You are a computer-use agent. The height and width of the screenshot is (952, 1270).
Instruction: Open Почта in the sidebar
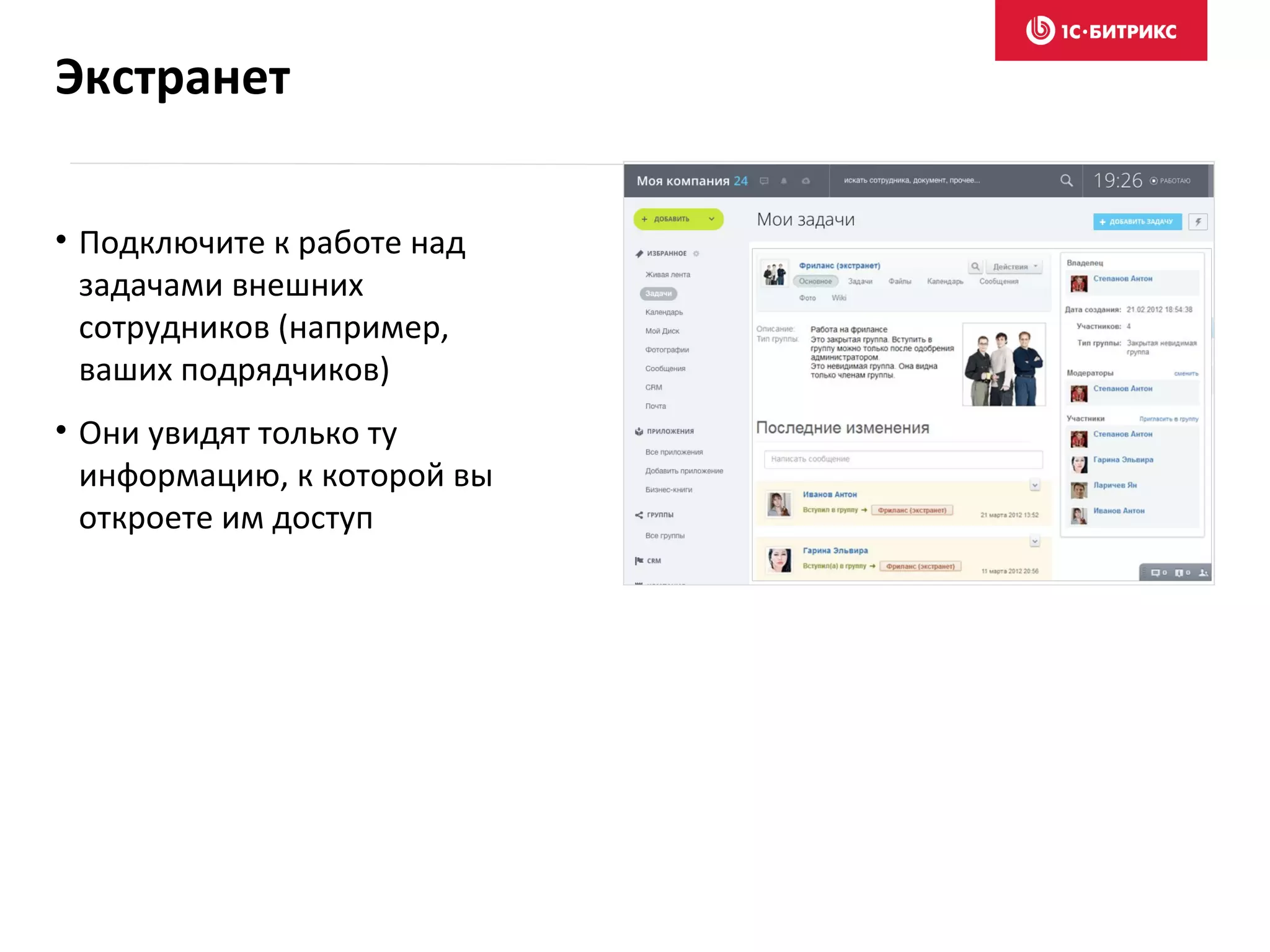point(655,407)
